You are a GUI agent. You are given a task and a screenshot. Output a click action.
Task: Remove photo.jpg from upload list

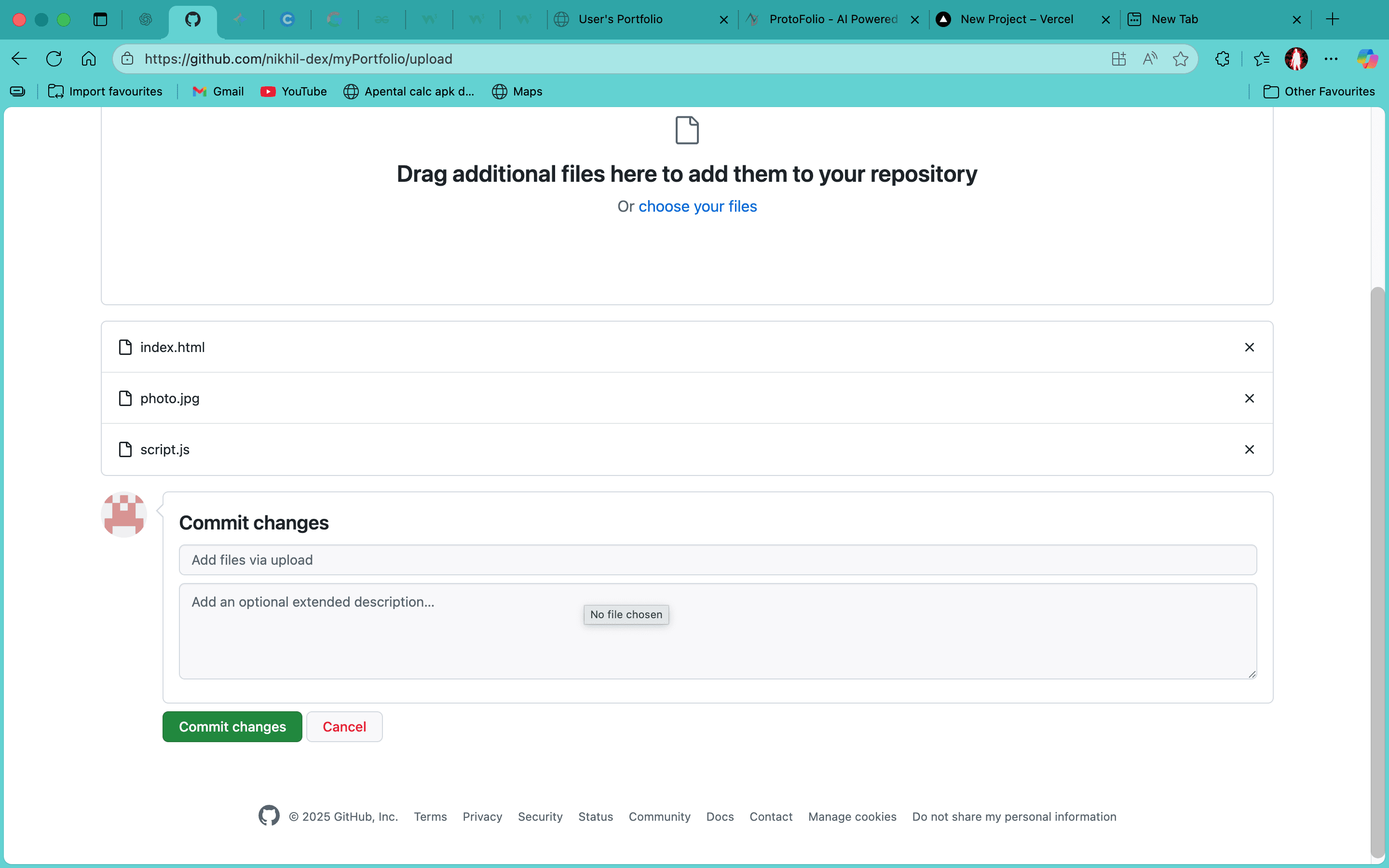pyautogui.click(x=1249, y=398)
